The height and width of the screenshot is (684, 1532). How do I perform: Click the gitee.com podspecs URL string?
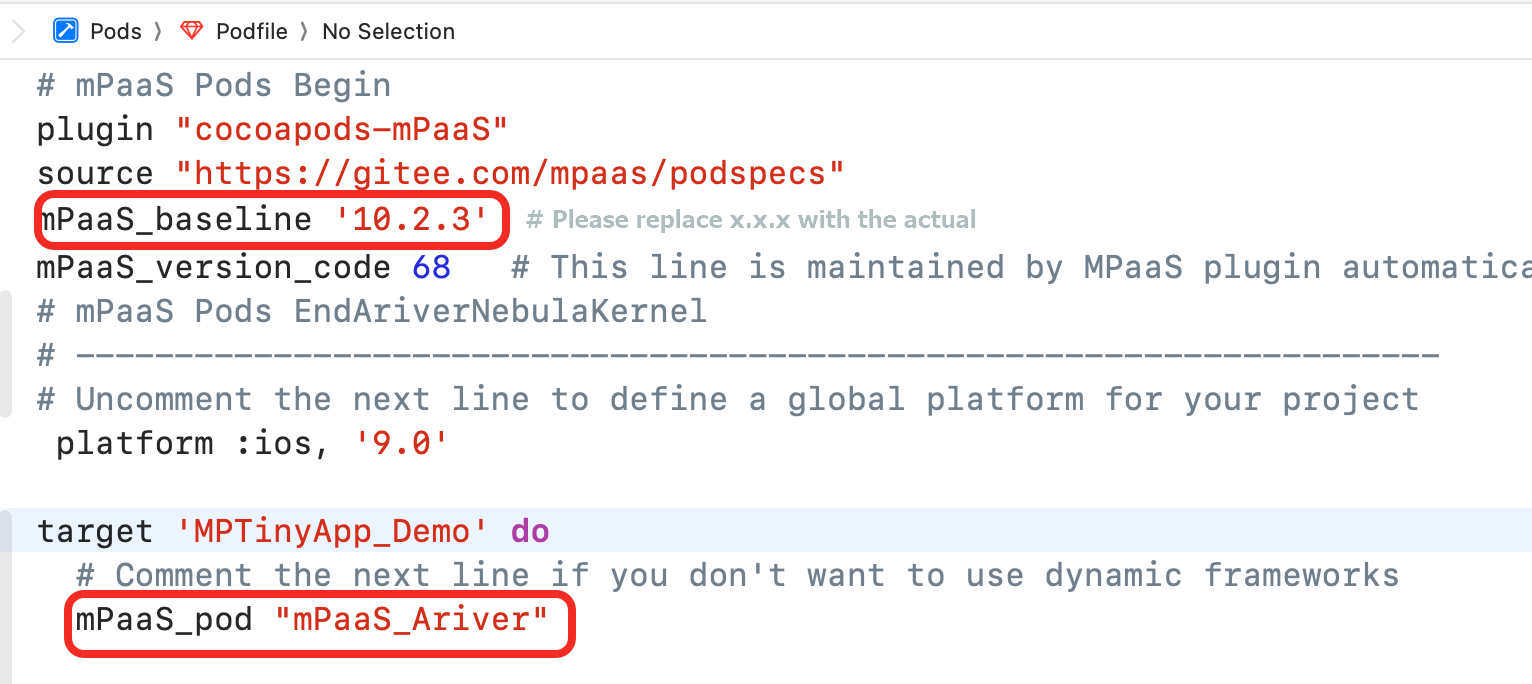click(510, 173)
